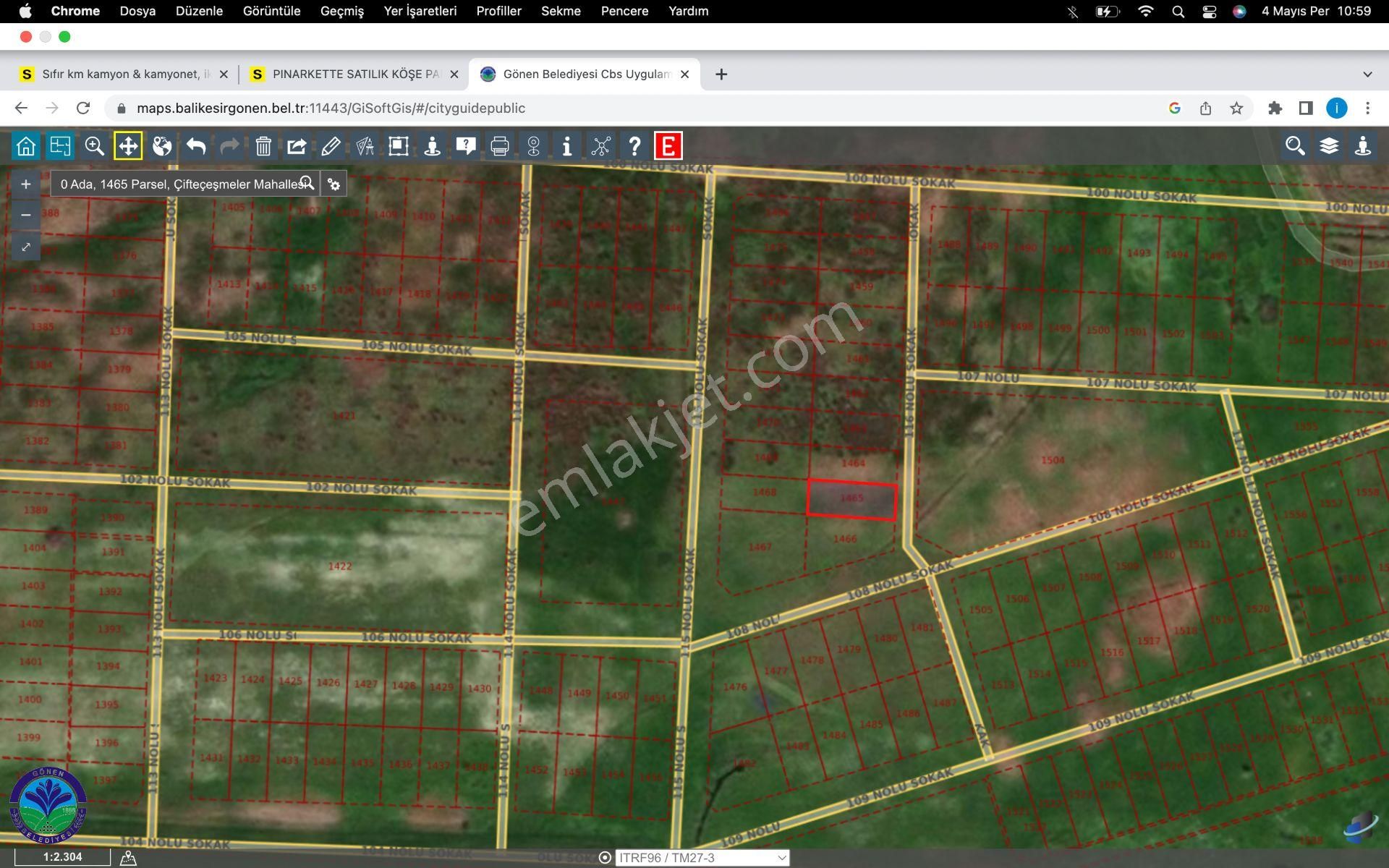Viewport: 1389px width, 868px height.
Task: Zoom in with the plus map button
Action: (x=26, y=184)
